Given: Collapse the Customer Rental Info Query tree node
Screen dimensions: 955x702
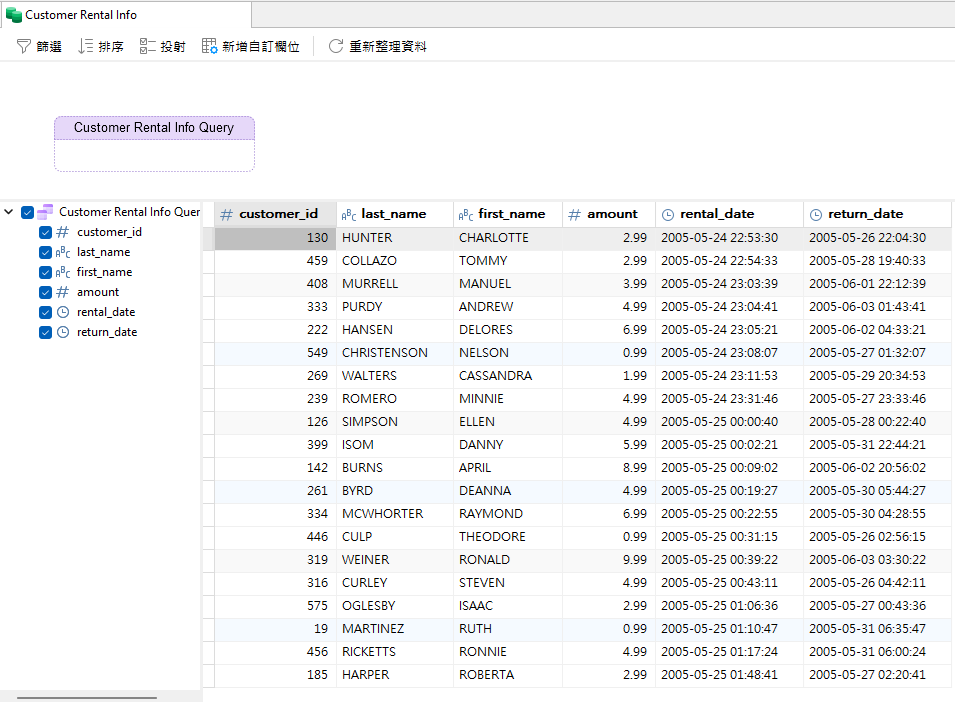Looking at the screenshot, I should point(9,211).
